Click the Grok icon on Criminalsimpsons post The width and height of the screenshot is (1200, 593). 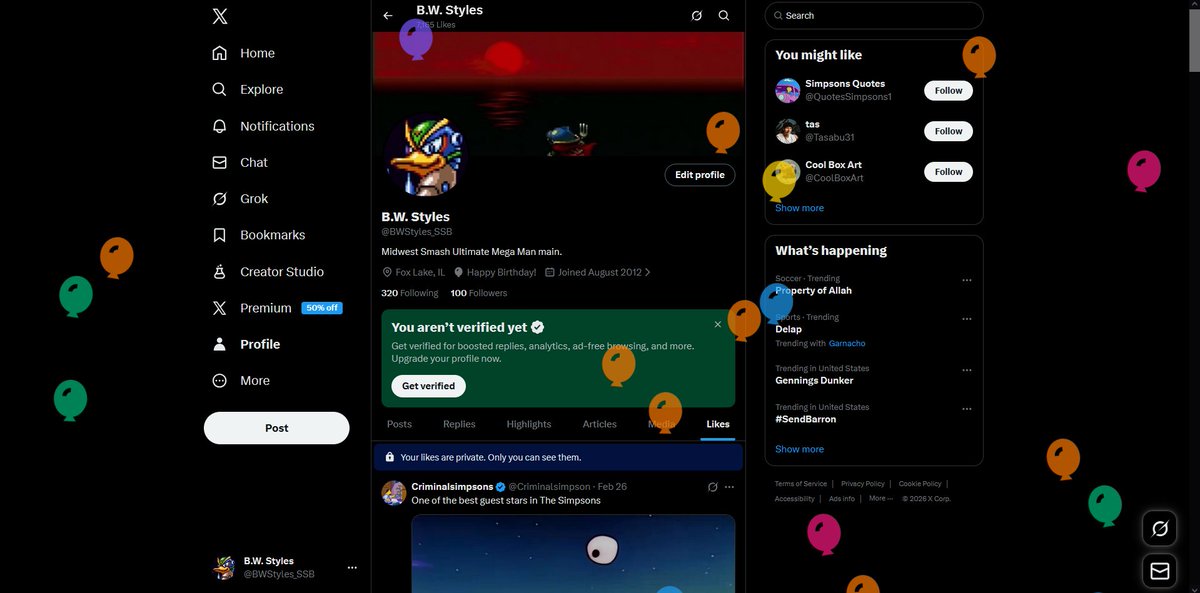coord(713,487)
